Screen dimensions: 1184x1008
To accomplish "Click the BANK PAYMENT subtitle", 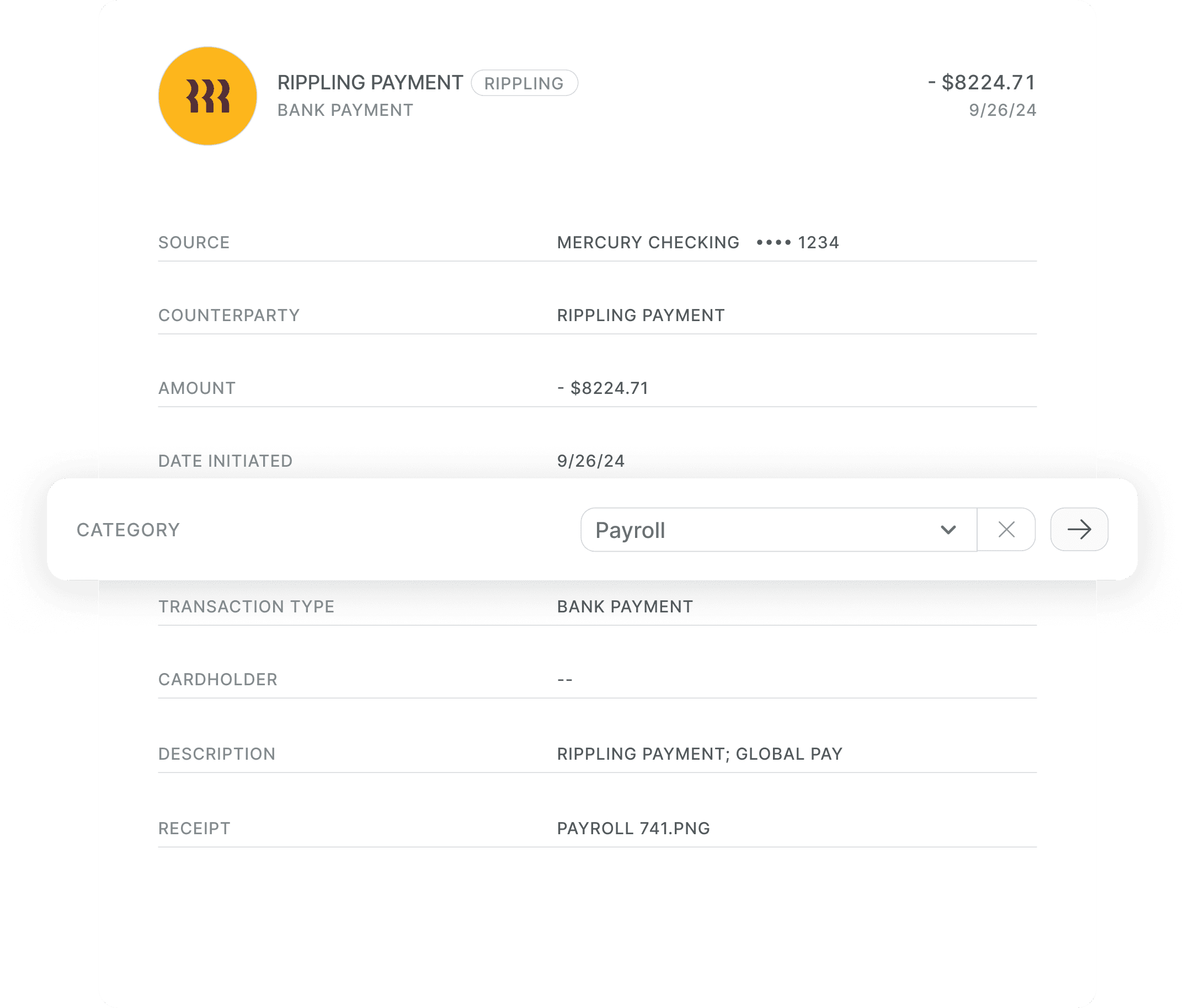I will (x=345, y=110).
